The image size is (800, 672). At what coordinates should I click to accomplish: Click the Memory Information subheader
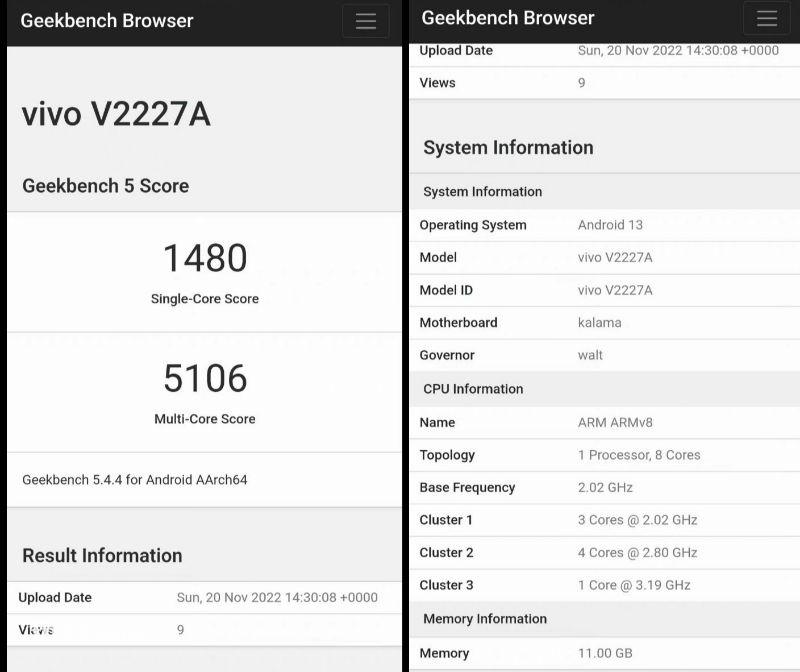point(485,619)
